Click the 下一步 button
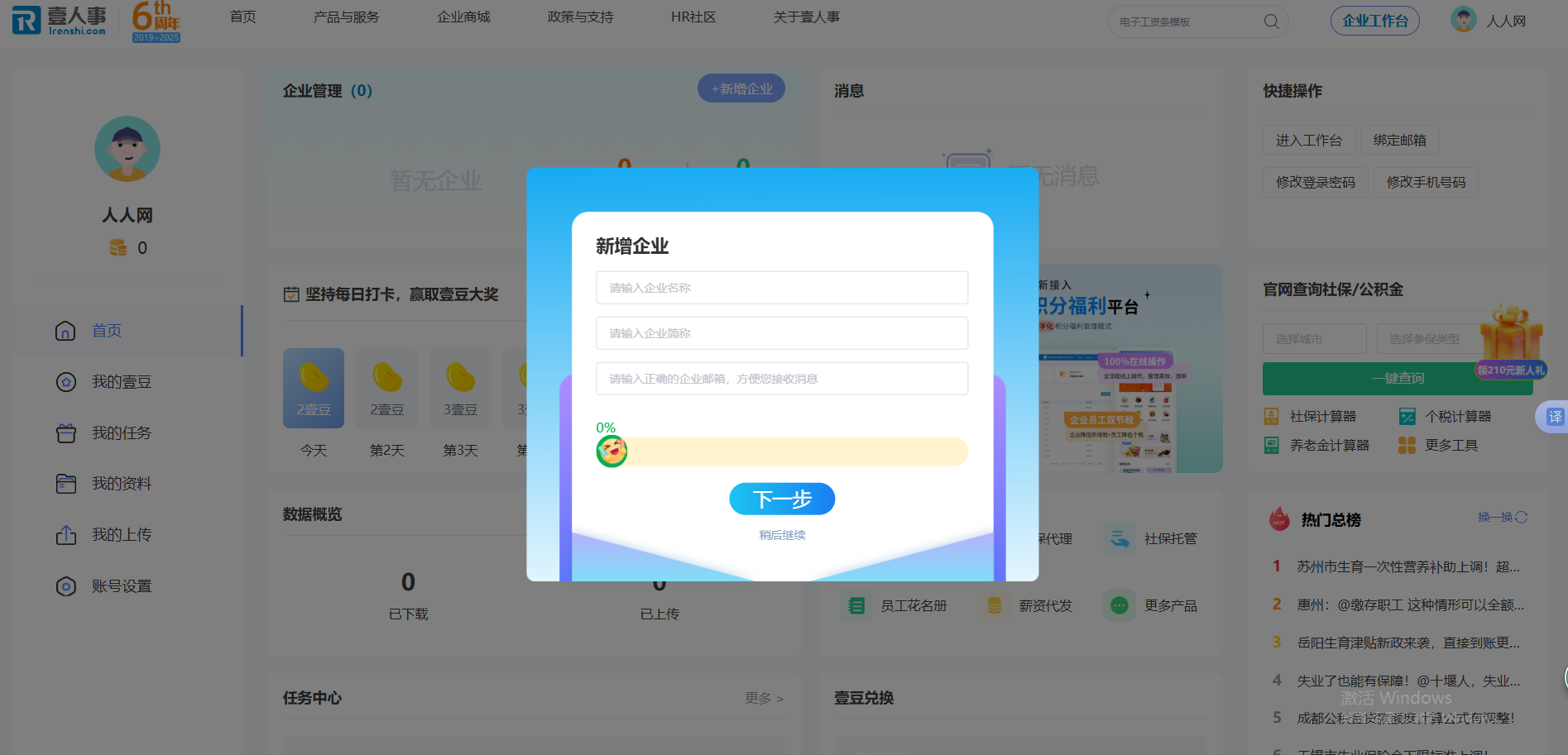 pos(782,499)
